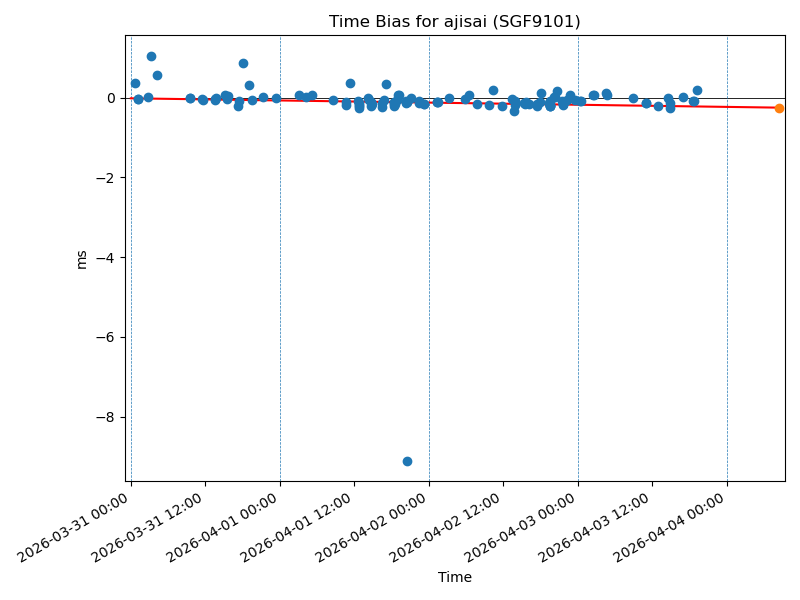Click the orange predicted point at right edge

(779, 108)
